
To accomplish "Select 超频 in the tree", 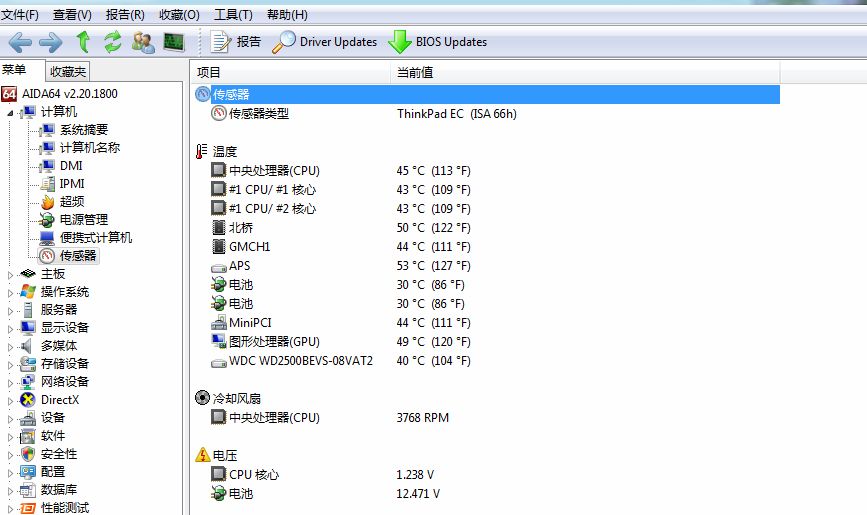I will tap(72, 202).
